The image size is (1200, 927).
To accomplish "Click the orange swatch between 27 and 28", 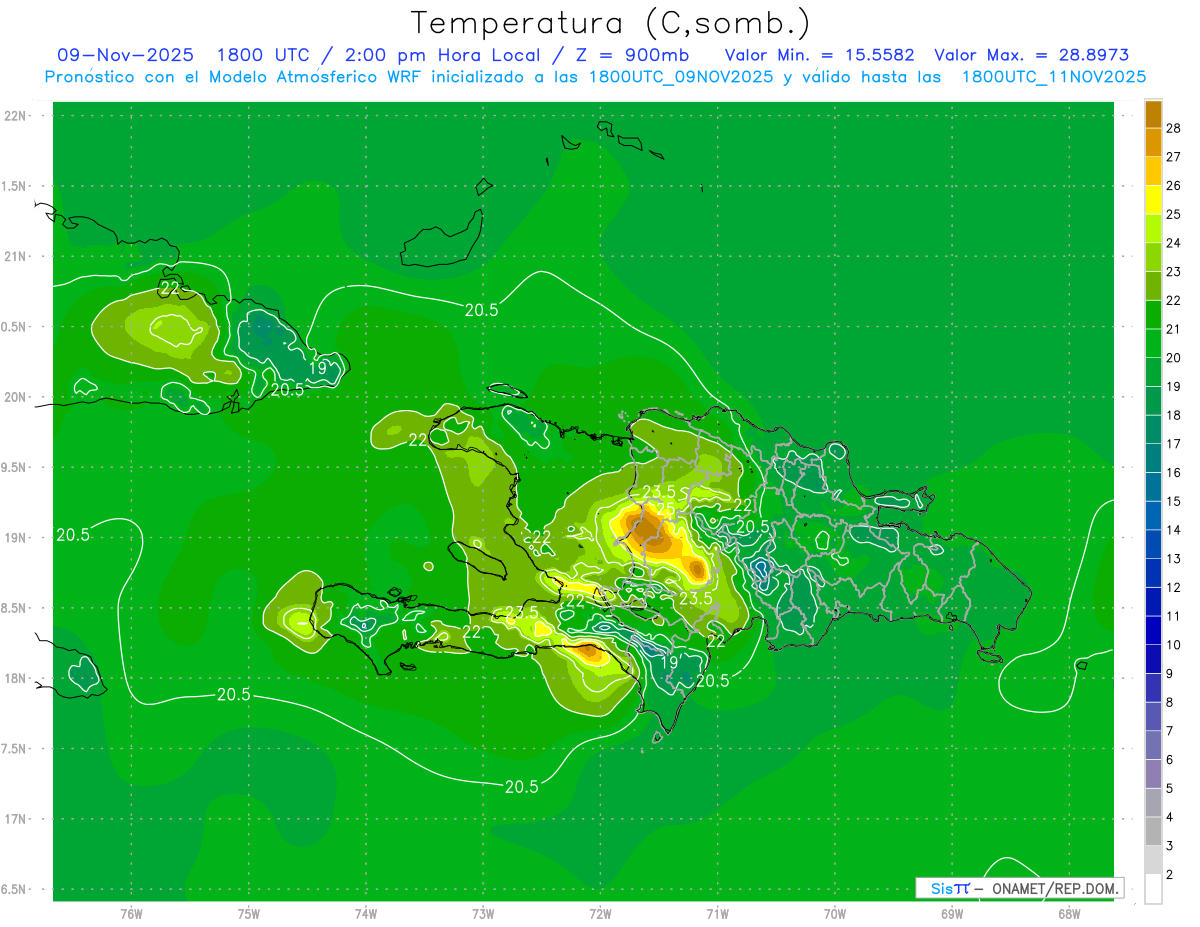I will pyautogui.click(x=1153, y=142).
